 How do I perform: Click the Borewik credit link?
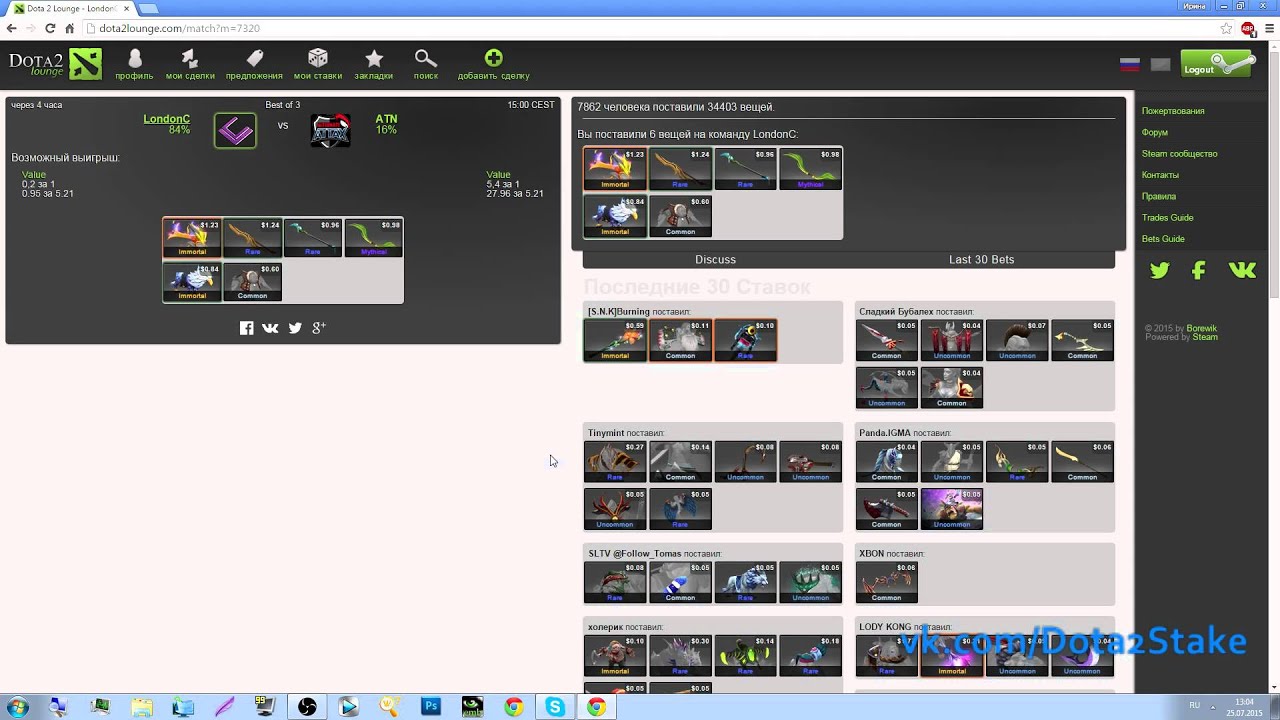click(x=1202, y=328)
